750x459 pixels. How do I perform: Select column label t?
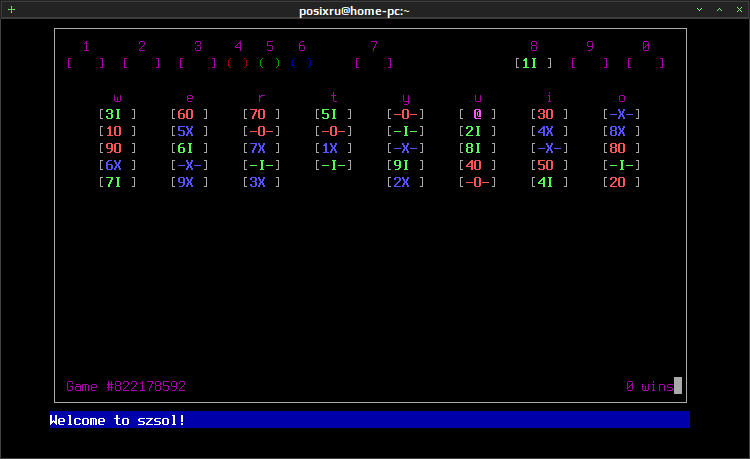click(333, 98)
